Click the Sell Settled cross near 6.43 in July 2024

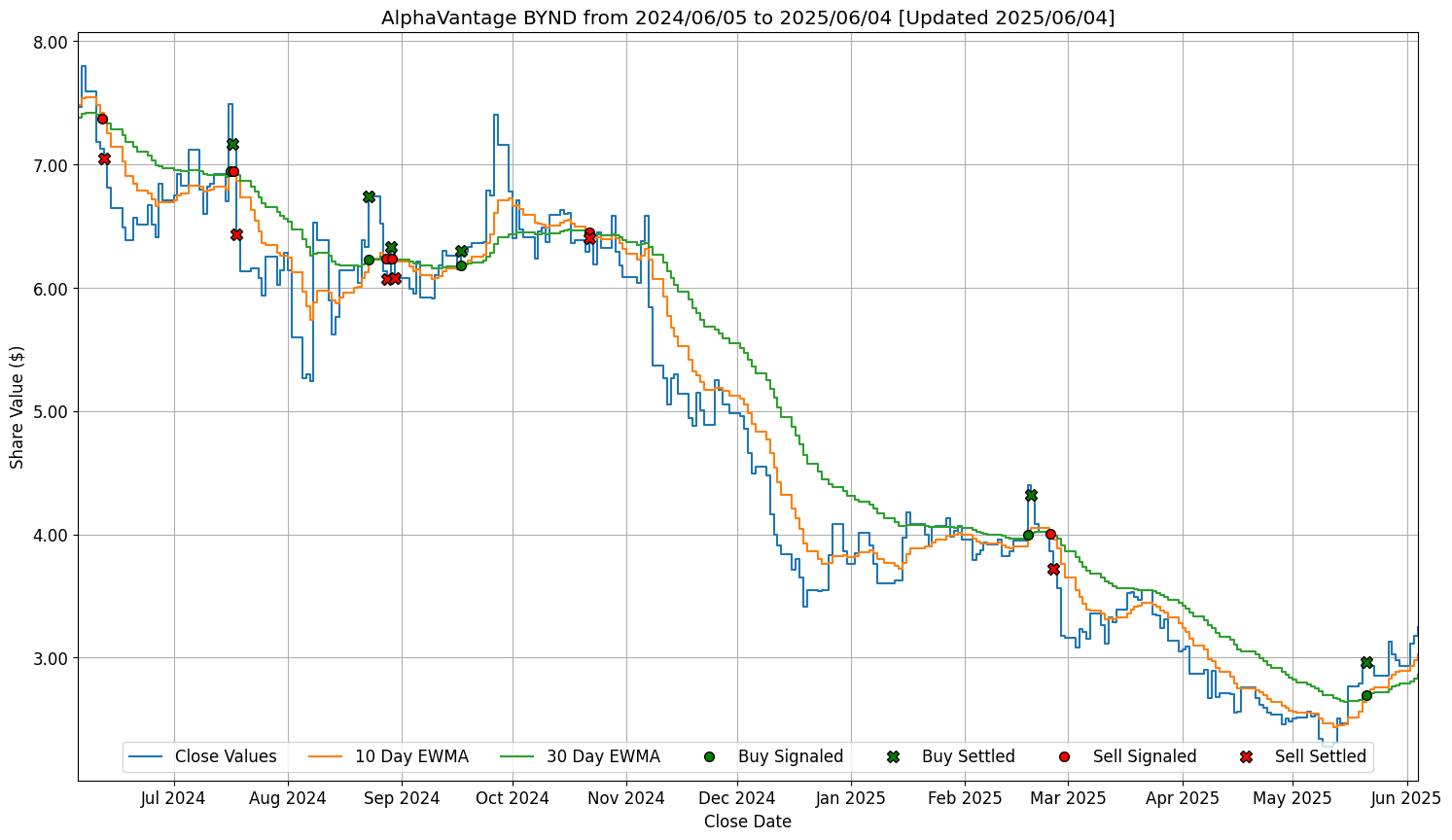pos(236,234)
